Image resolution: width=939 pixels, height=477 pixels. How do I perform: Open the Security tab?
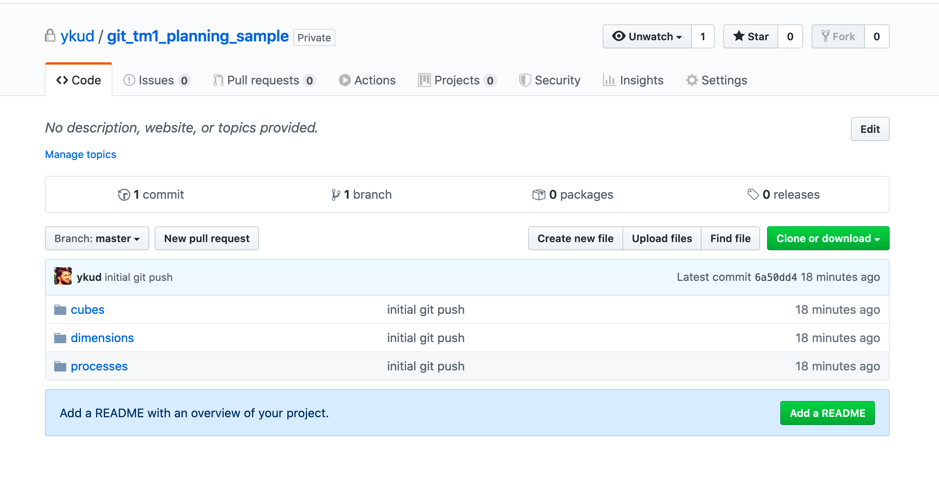[550, 80]
